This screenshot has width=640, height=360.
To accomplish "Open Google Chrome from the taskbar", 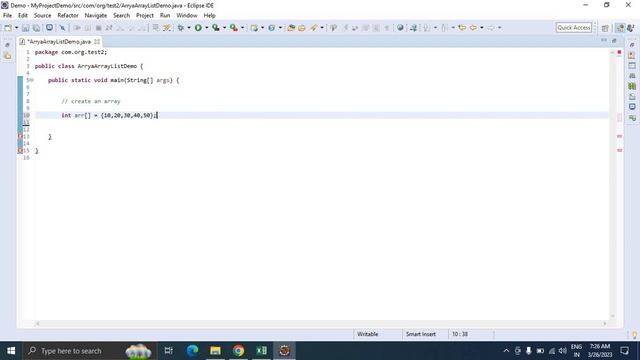I will click(x=238, y=351).
